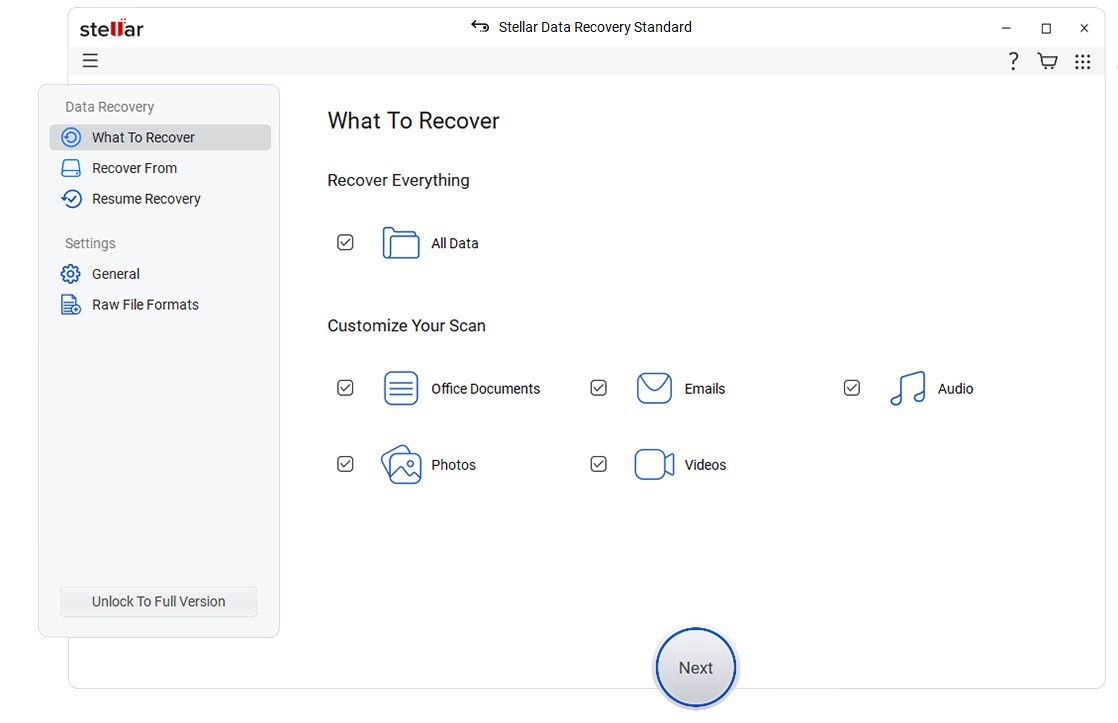Click the Next button
Viewport: 1118px width, 723px height.
[695, 667]
